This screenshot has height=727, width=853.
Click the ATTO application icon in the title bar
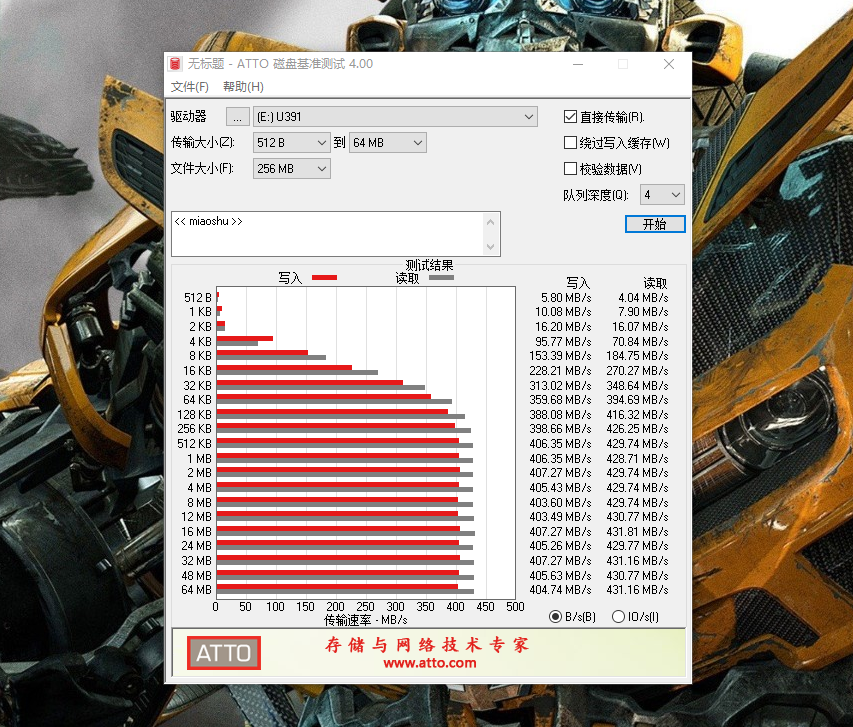tap(174, 63)
